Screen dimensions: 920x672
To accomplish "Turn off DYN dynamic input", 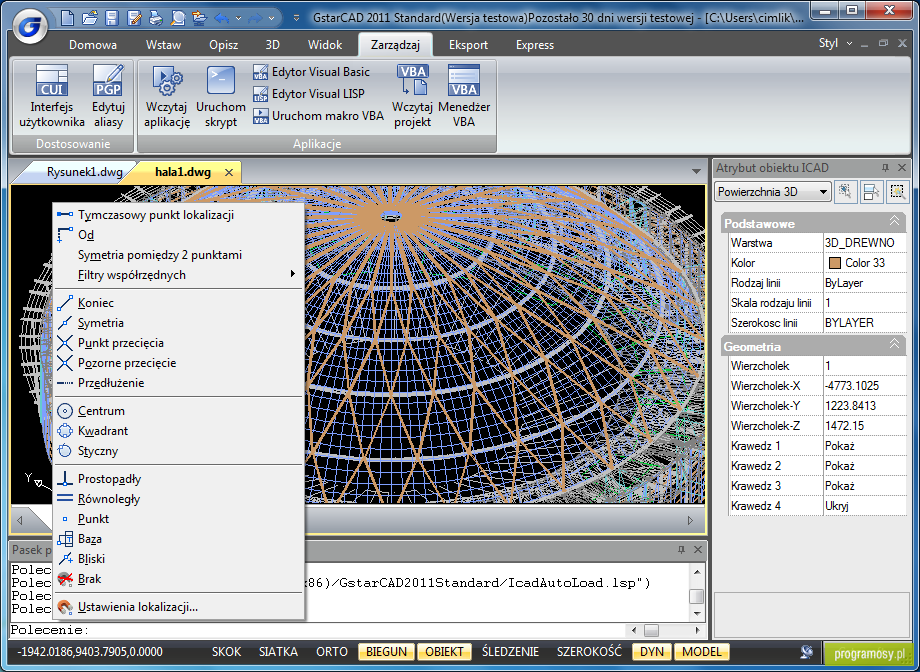I will [652, 652].
